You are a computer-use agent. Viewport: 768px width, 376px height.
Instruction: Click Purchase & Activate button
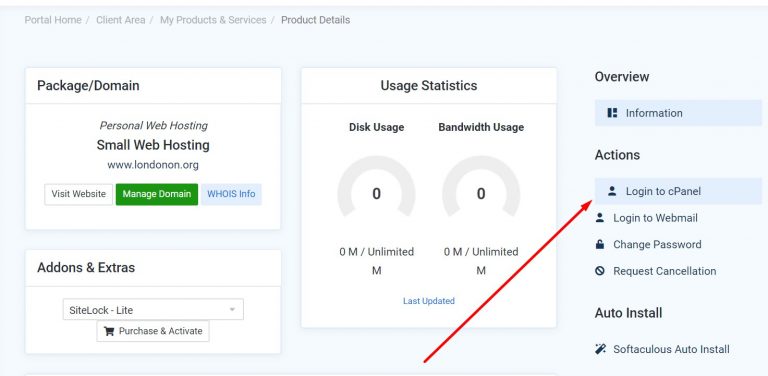[153, 331]
